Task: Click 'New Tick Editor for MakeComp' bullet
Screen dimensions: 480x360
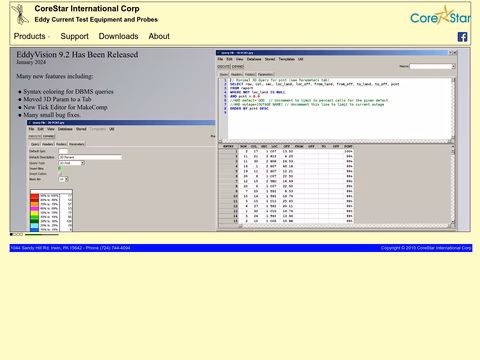Action: pyautogui.click(x=65, y=107)
